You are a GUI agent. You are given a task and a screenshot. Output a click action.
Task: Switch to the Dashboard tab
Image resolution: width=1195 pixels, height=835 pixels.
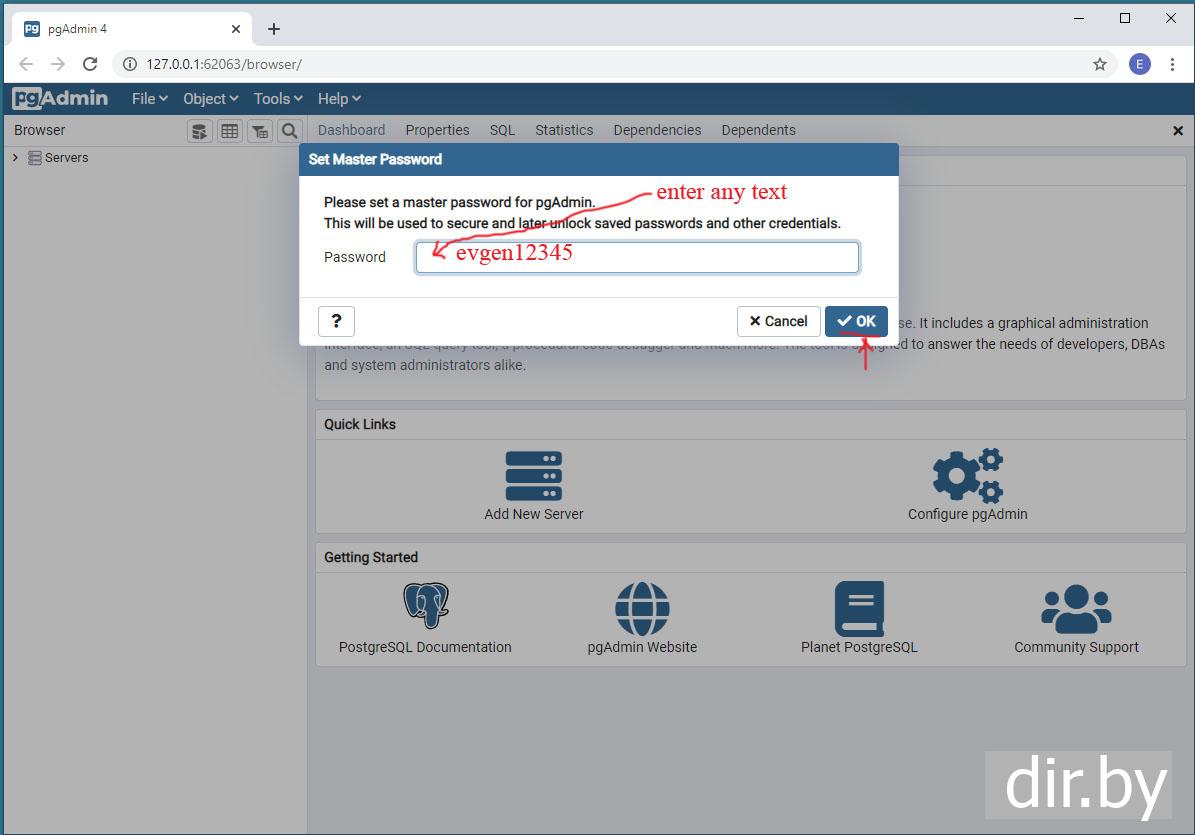click(351, 130)
